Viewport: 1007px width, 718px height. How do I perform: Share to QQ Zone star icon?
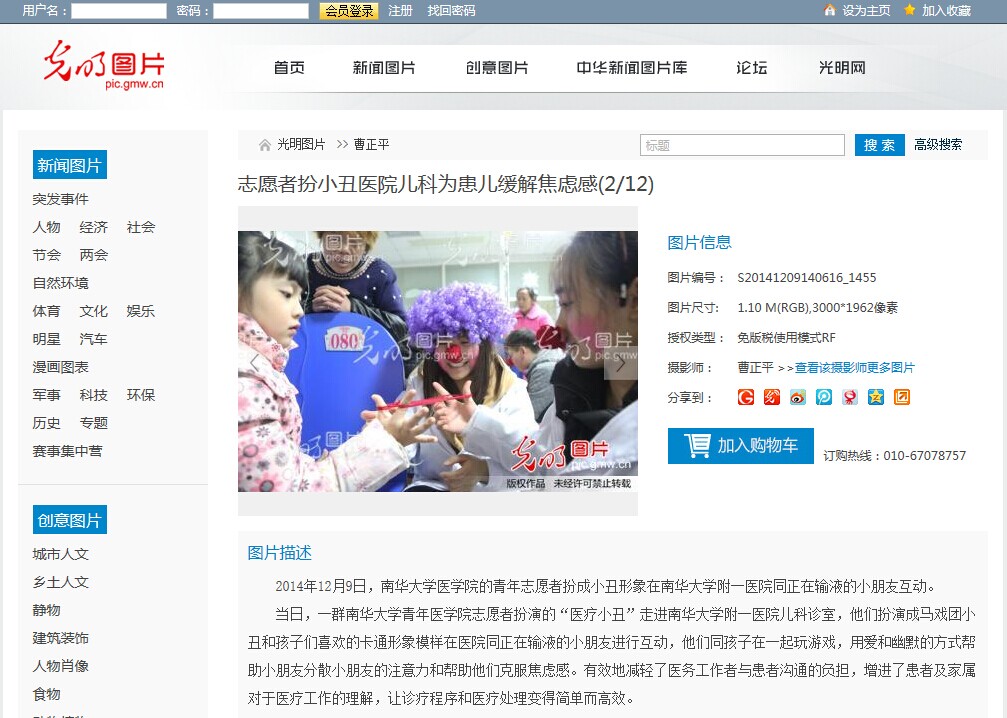pyautogui.click(x=876, y=398)
